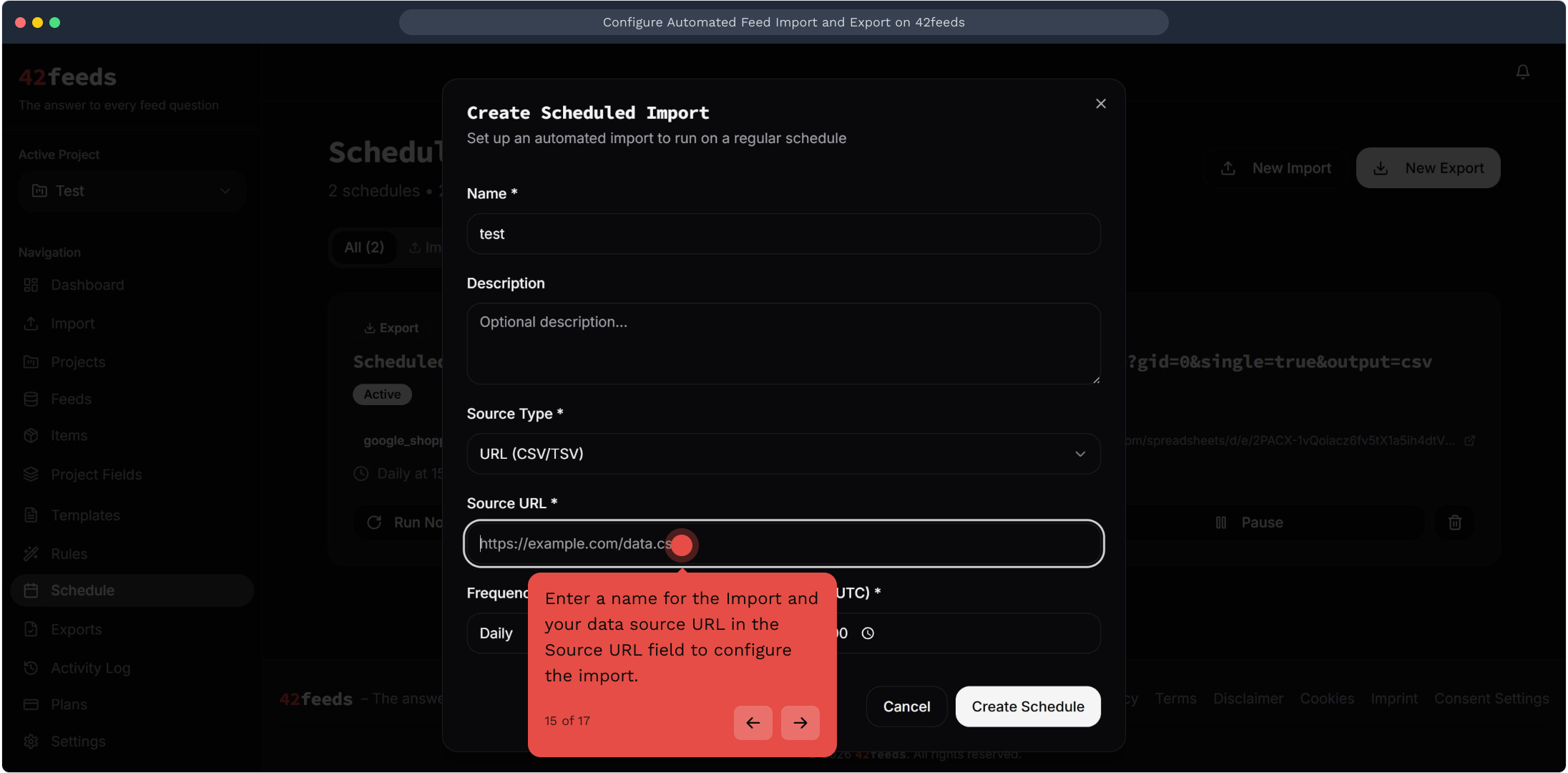Click the Dashboard sidebar icon
The height and width of the screenshot is (773, 1568).
[x=31, y=285]
